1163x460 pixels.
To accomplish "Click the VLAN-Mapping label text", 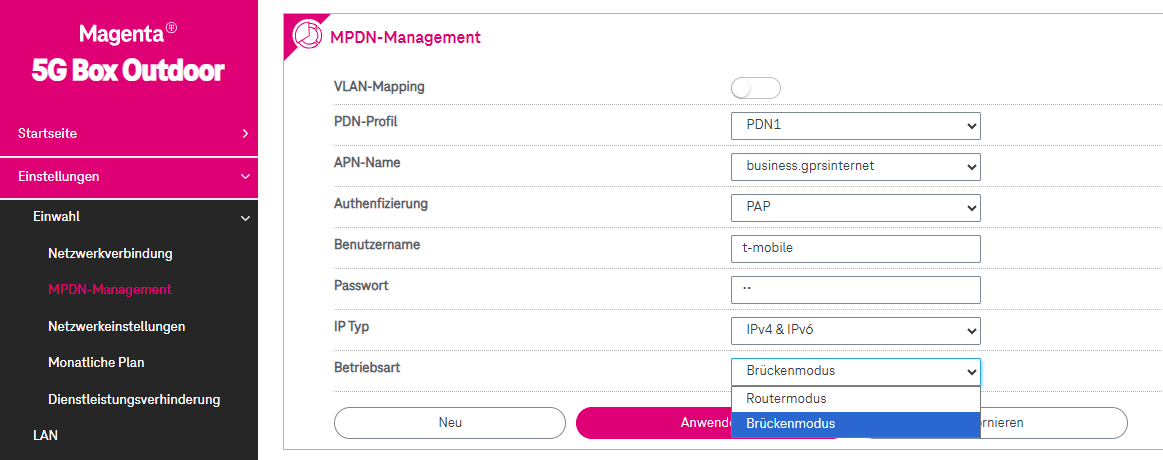I will coord(380,87).
